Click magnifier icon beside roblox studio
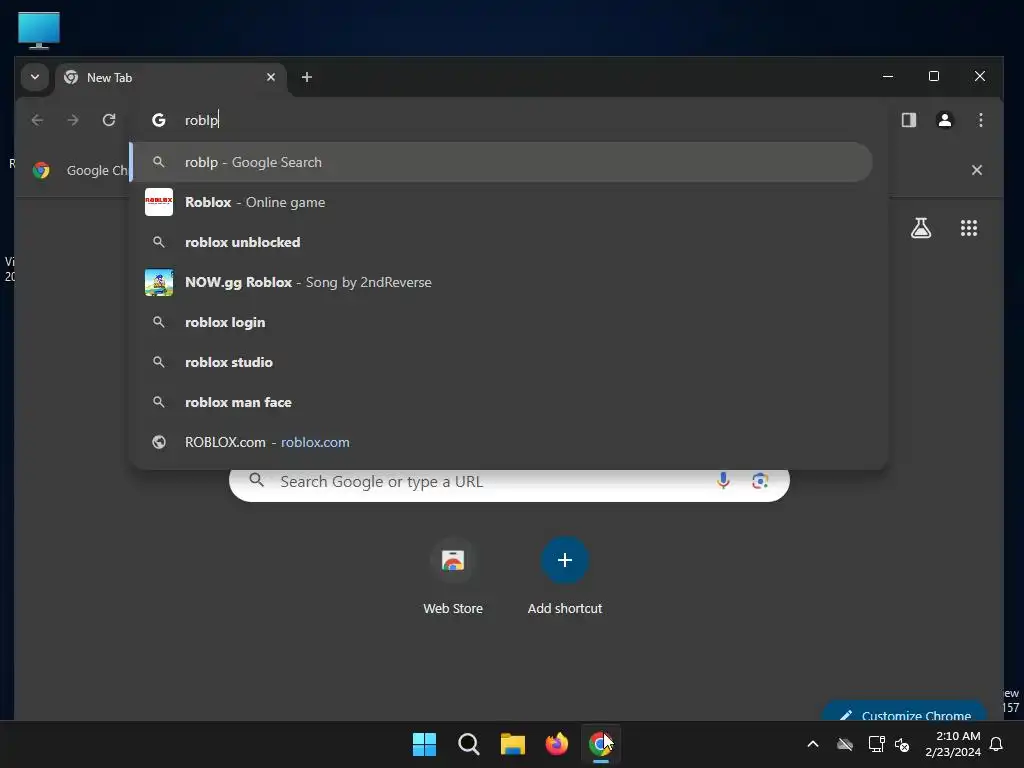Image resolution: width=1024 pixels, height=768 pixels. 159,362
